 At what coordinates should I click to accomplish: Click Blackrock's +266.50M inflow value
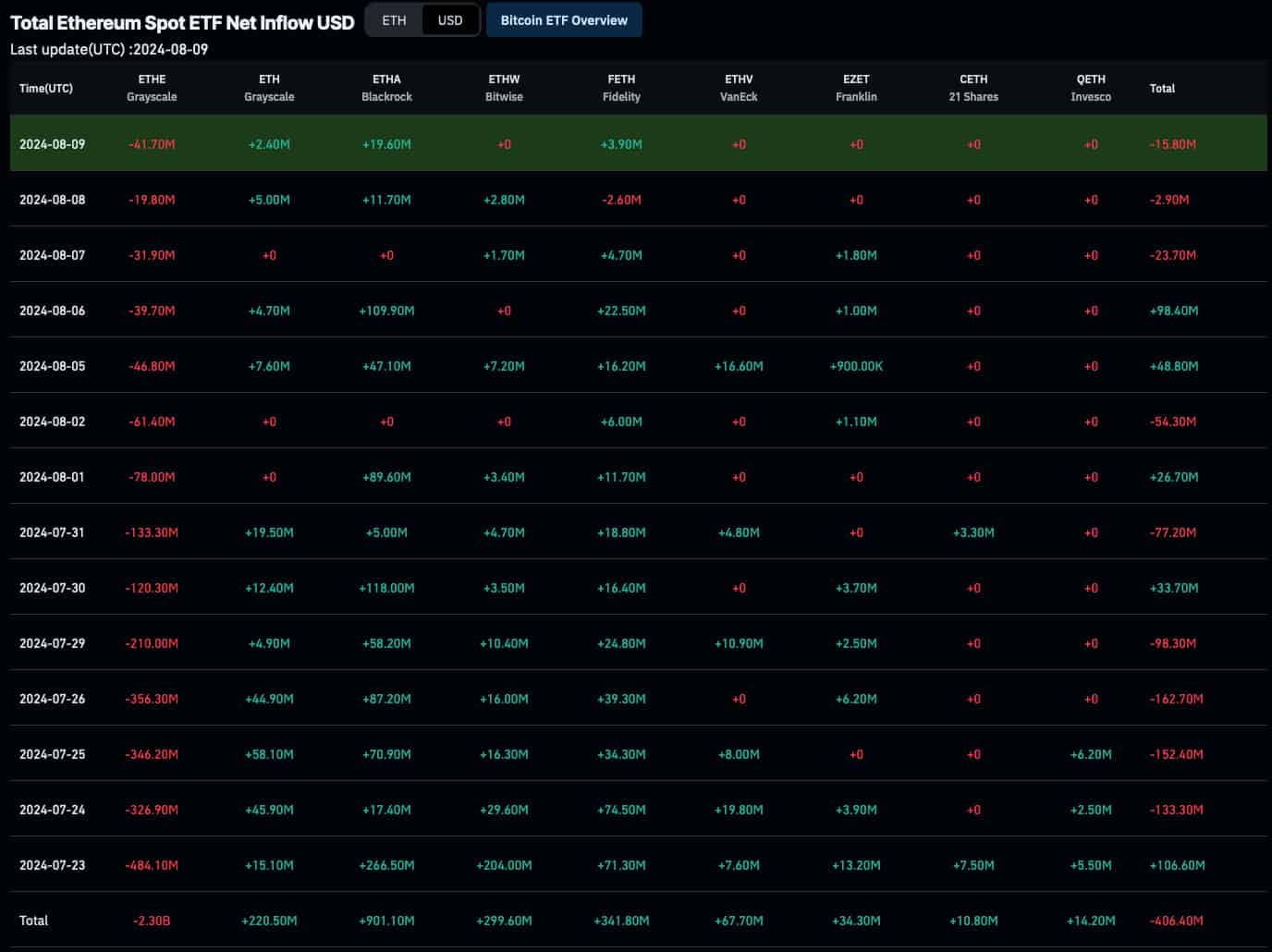pyautogui.click(x=385, y=864)
